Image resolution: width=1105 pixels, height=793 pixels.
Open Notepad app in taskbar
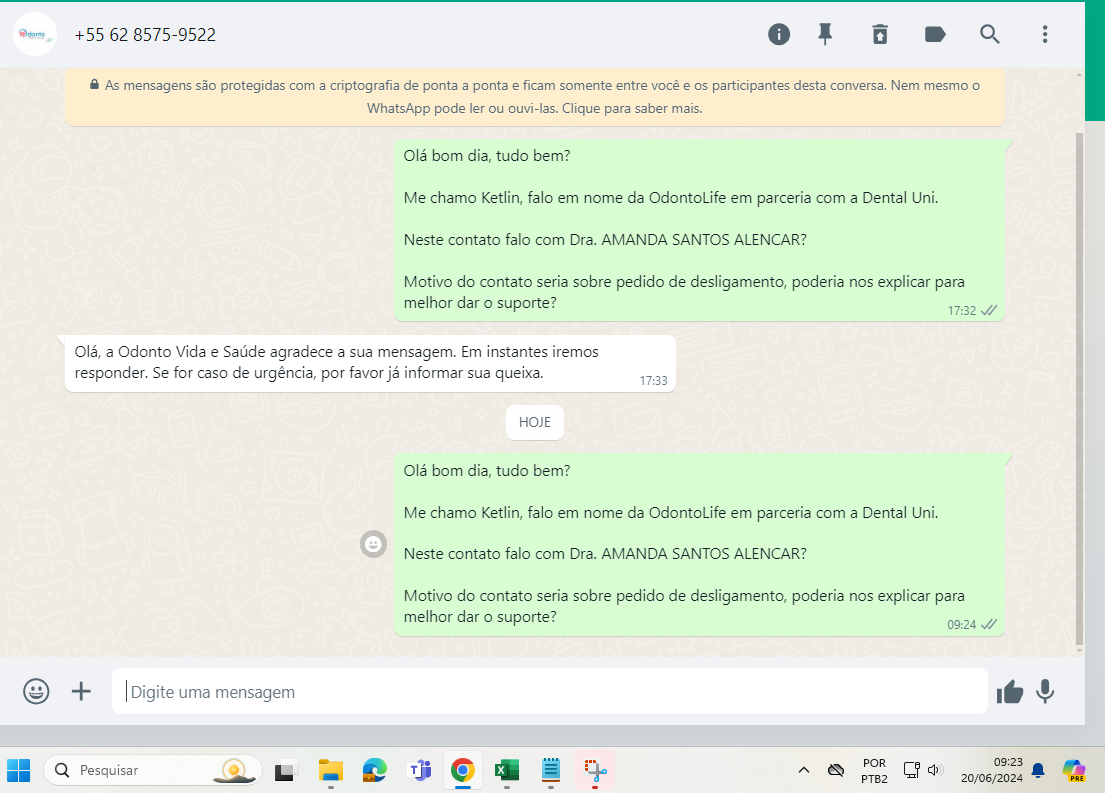550,770
